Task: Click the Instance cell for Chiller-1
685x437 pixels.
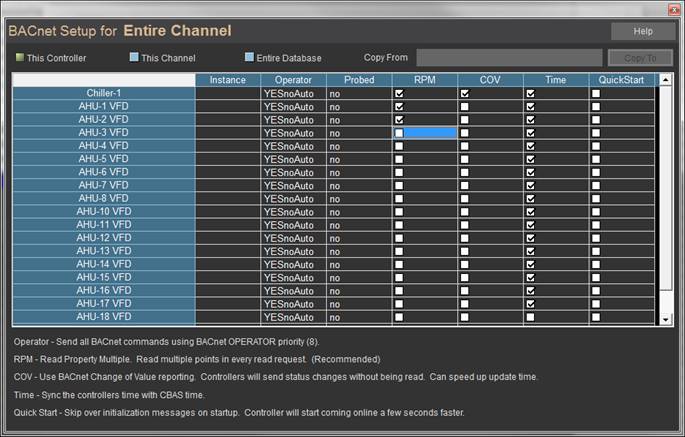Action: tap(227, 93)
